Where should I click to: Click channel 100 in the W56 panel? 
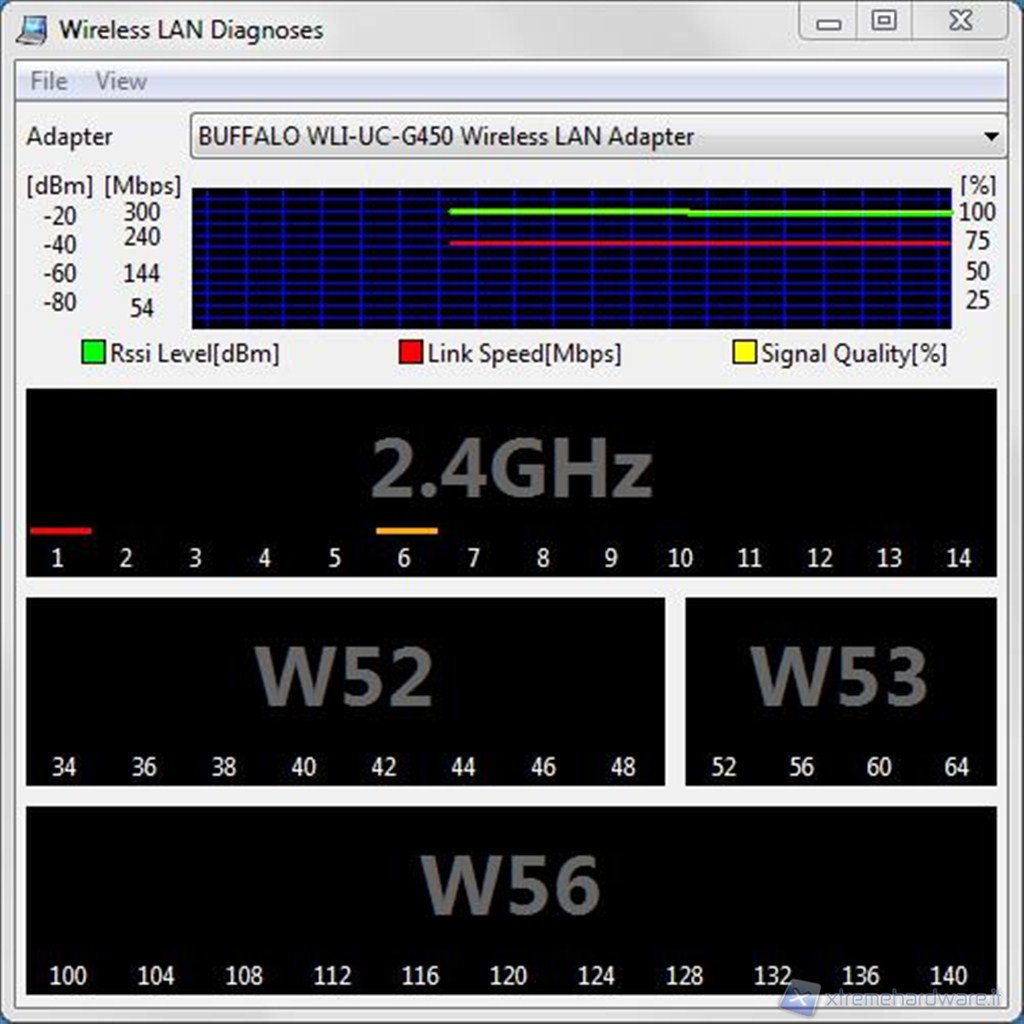click(x=67, y=975)
